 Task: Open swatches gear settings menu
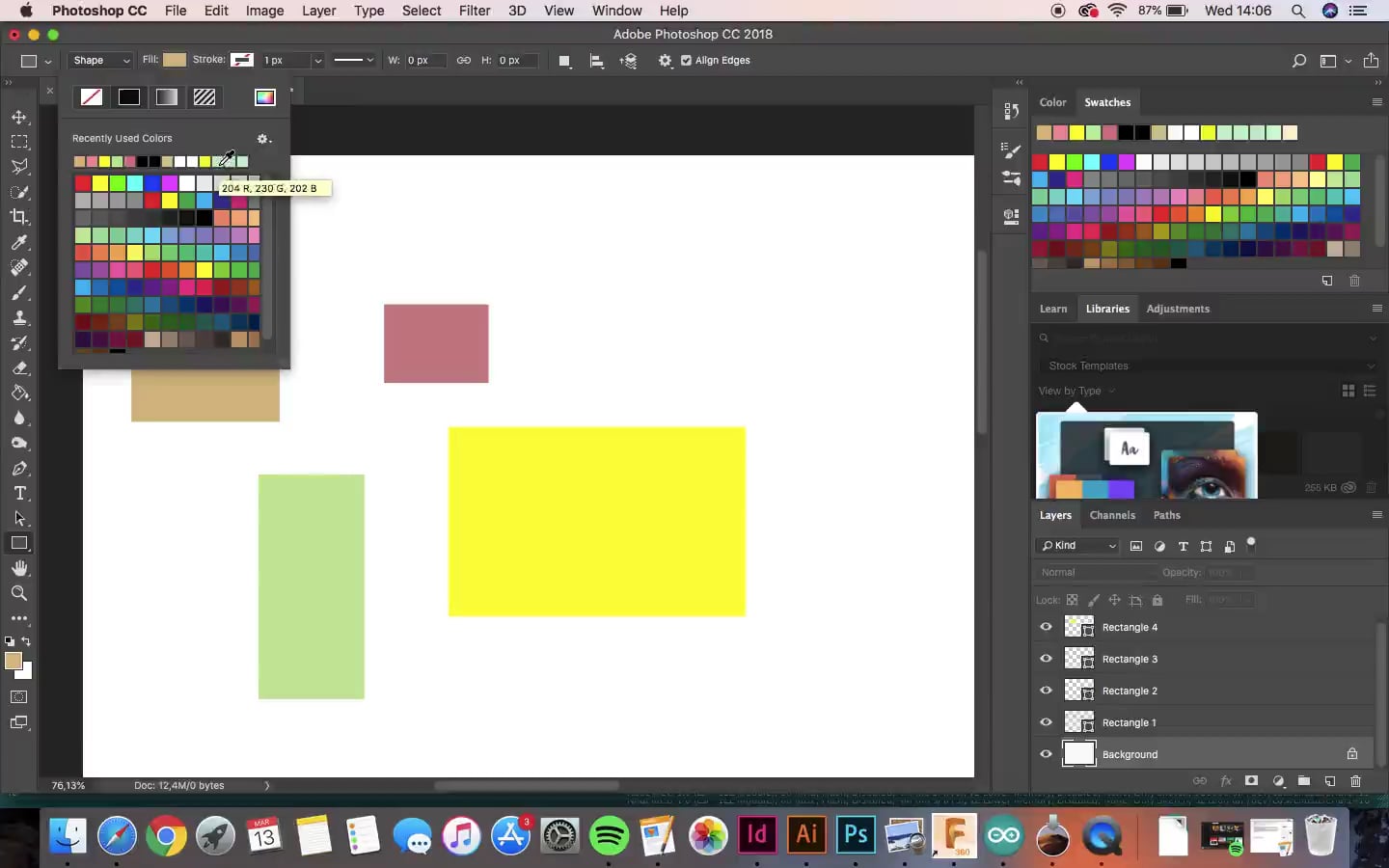pyautogui.click(x=263, y=139)
